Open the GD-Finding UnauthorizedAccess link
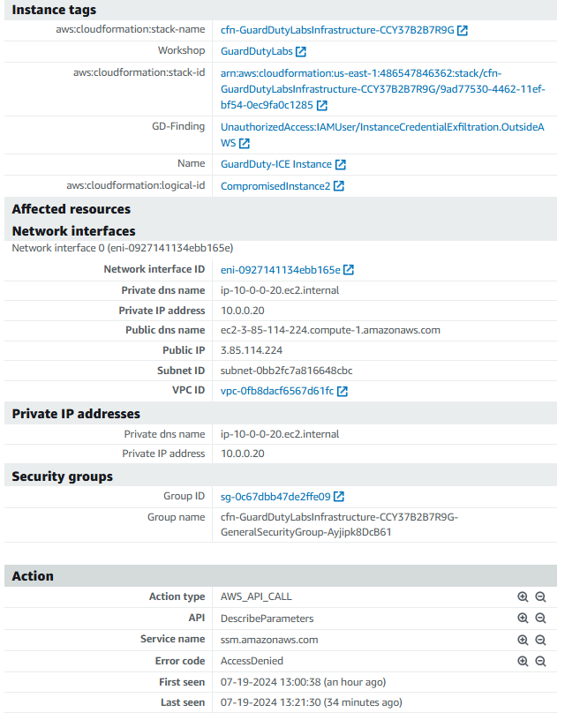 point(382,135)
